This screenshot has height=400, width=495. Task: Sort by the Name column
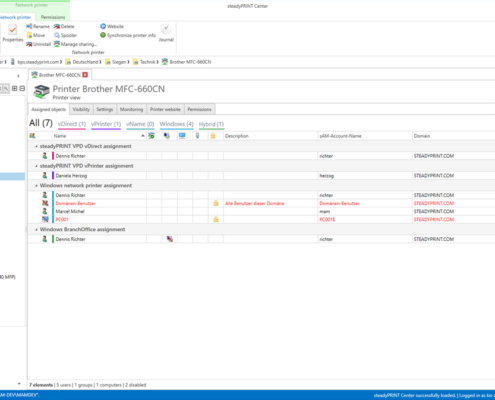[99, 136]
